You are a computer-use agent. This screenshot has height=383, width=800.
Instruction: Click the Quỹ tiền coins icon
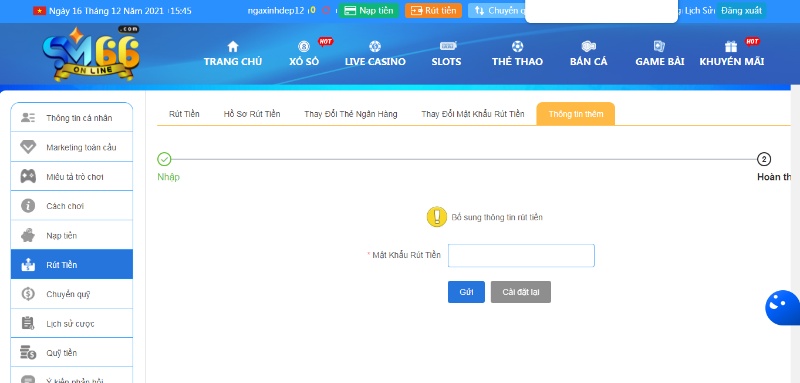click(28, 353)
